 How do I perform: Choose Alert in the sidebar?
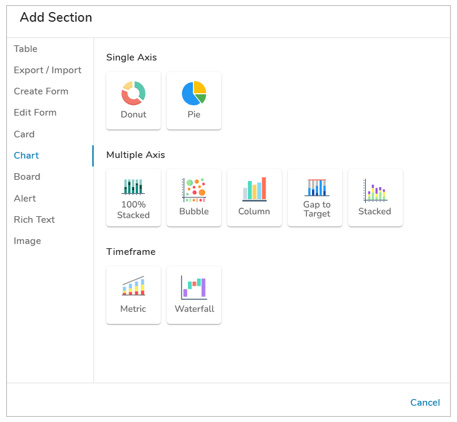[x=25, y=198]
